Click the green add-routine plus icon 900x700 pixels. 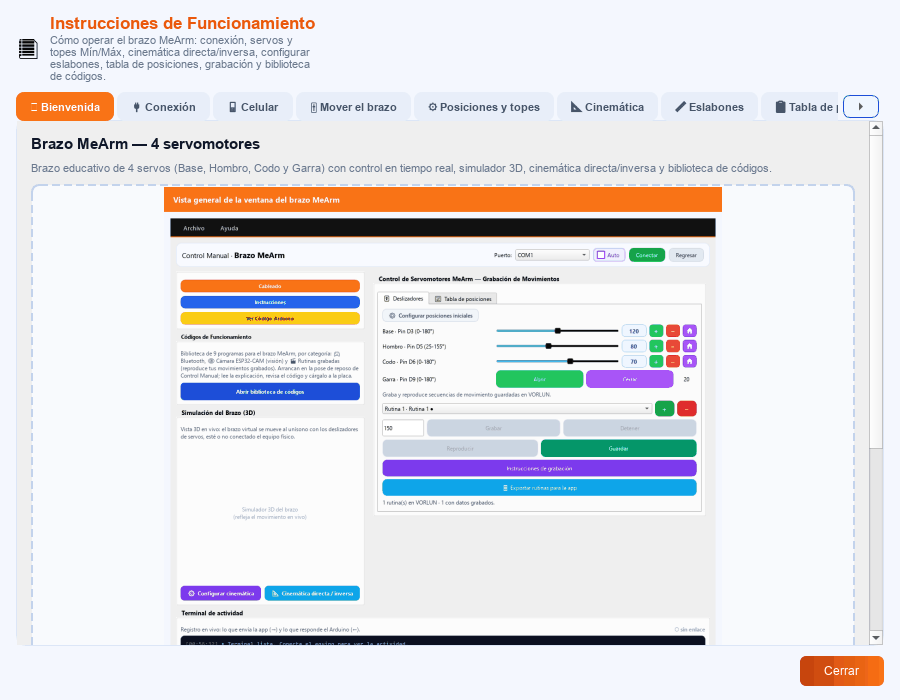(x=665, y=409)
